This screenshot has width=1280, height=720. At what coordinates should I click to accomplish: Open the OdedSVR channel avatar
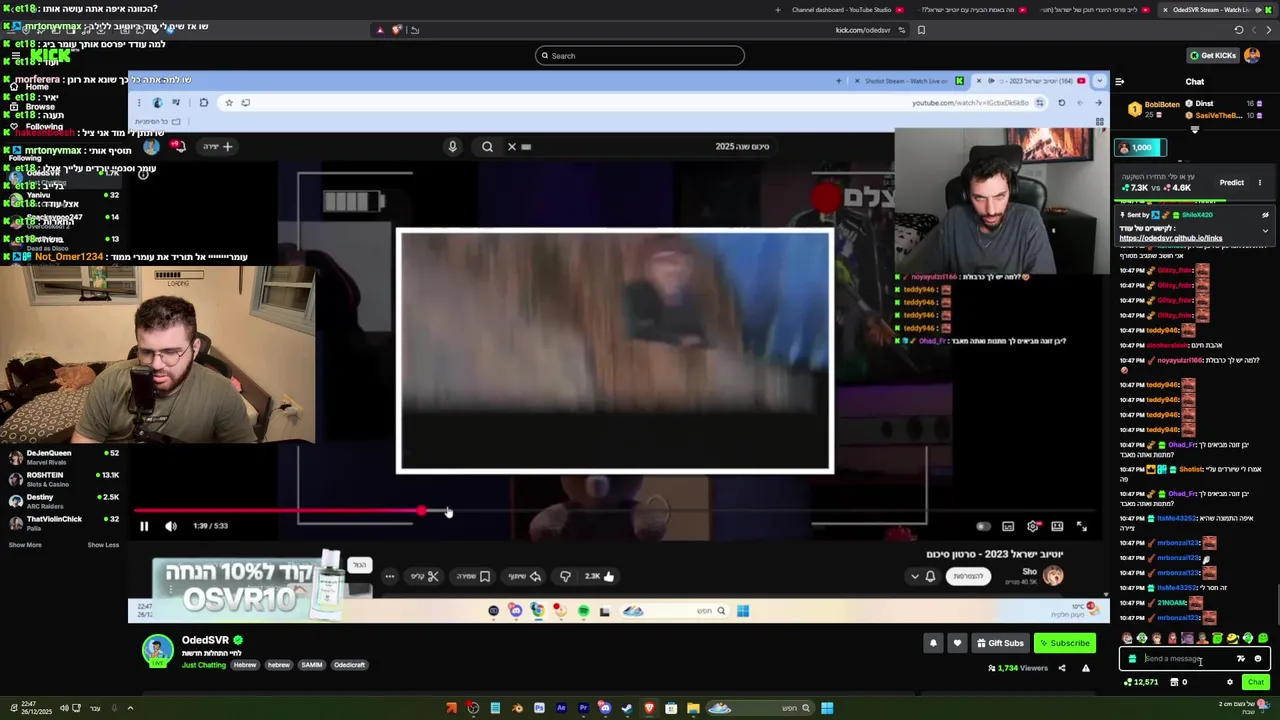157,650
